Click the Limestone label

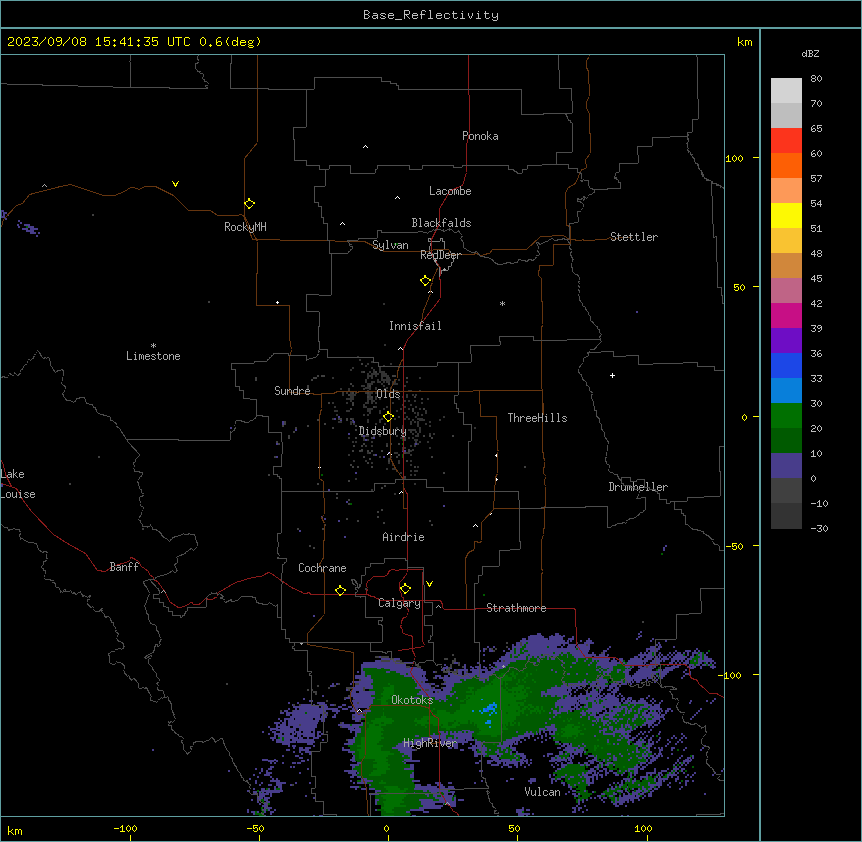(153, 356)
